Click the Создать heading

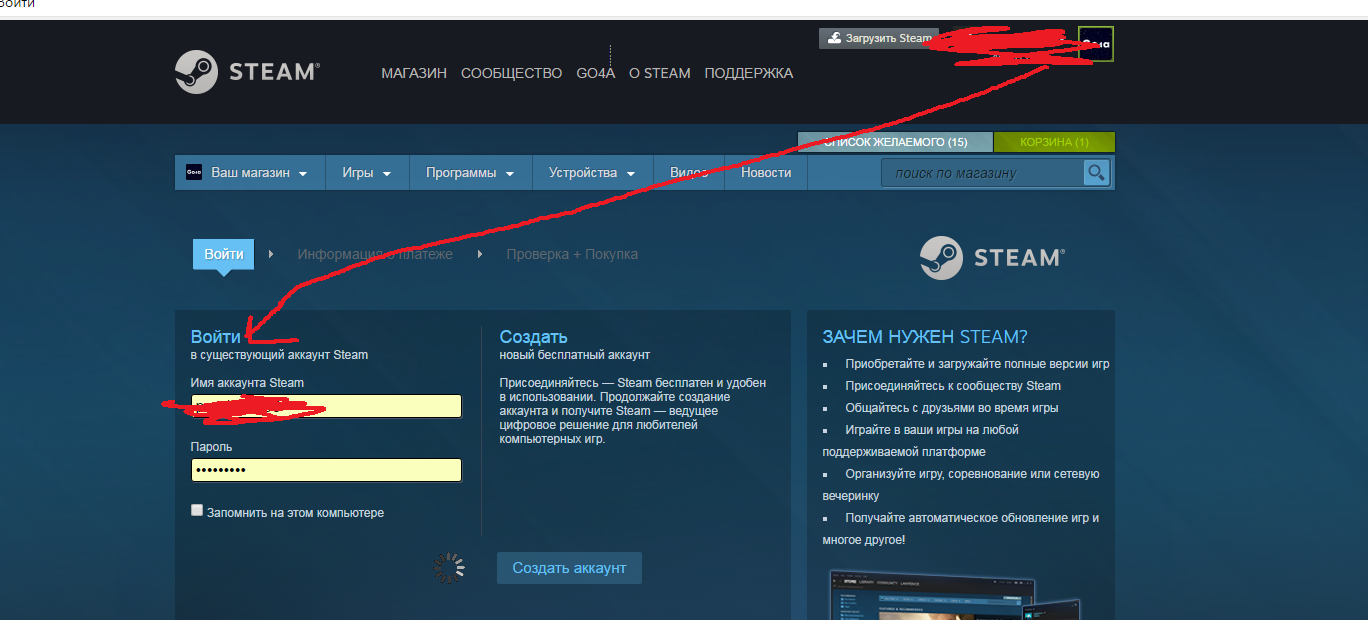tap(534, 337)
